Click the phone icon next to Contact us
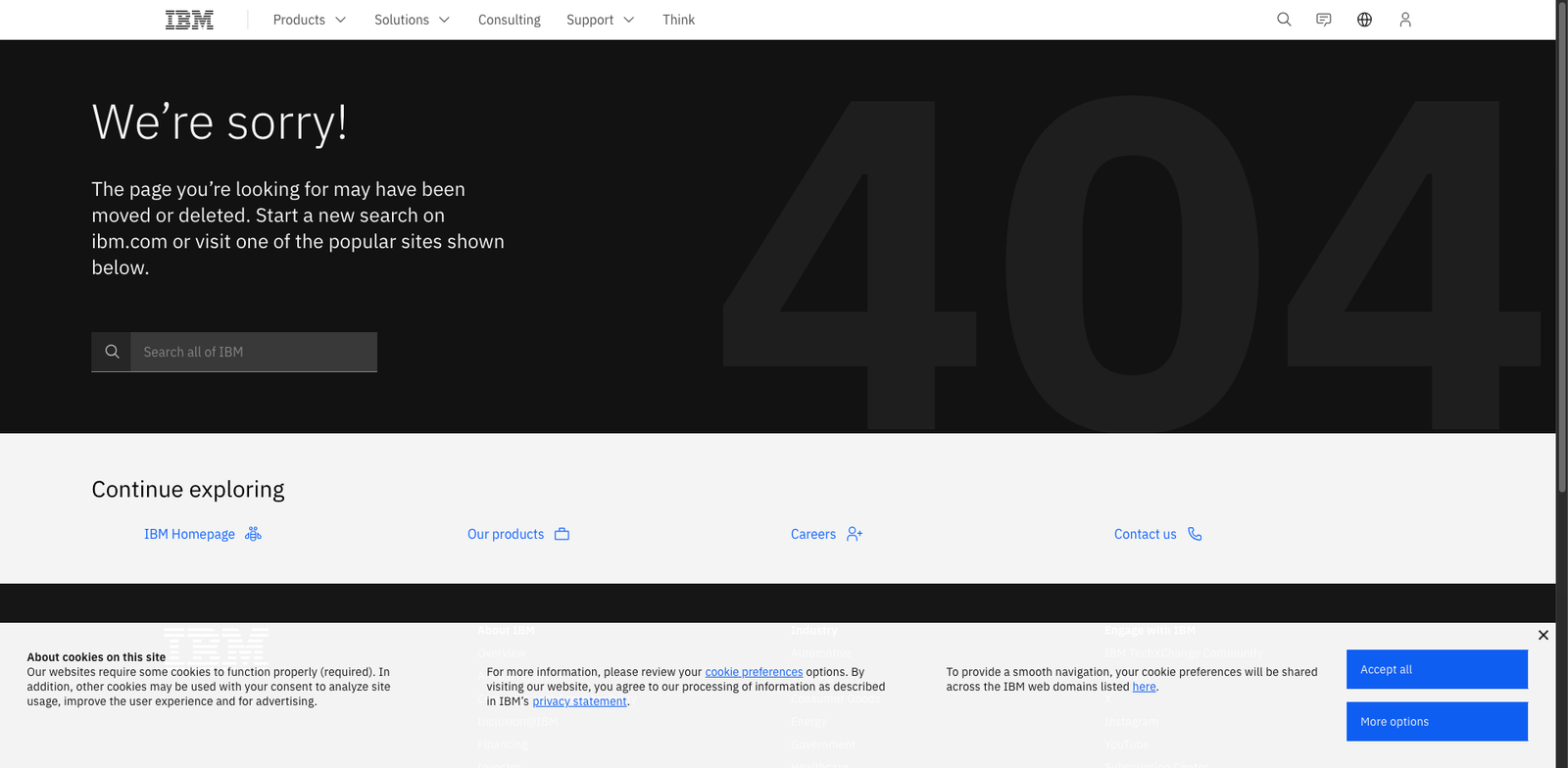This screenshot has width=1568, height=768. click(x=1195, y=534)
